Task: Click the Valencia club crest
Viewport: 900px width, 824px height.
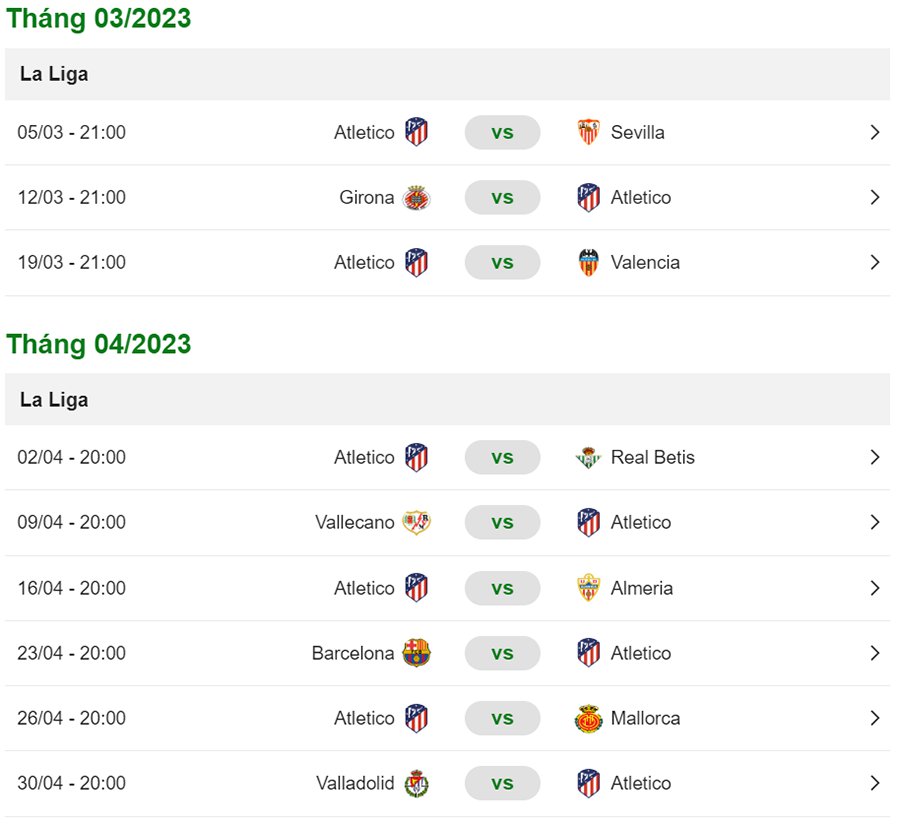Action: tap(589, 263)
